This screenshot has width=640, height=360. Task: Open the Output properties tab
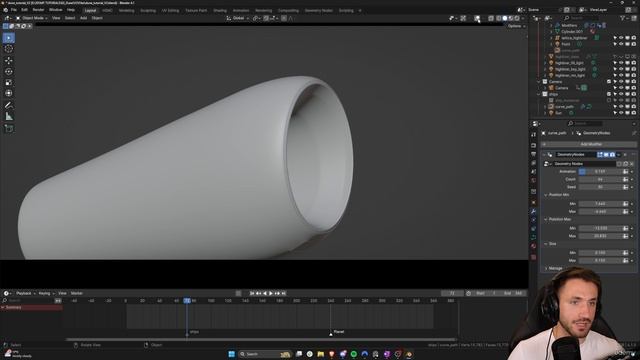pos(533,154)
